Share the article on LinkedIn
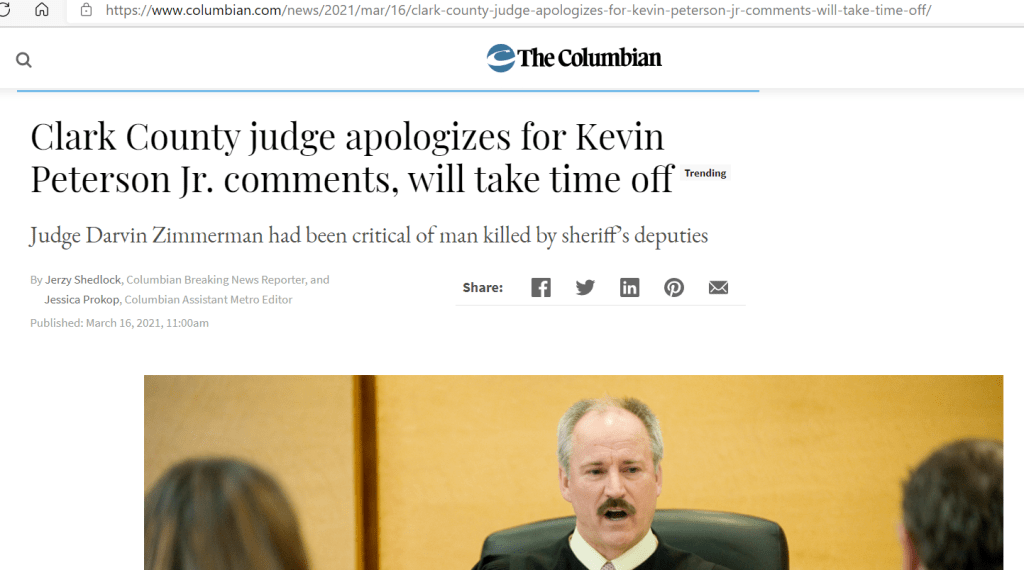1024x570 pixels. (x=630, y=287)
